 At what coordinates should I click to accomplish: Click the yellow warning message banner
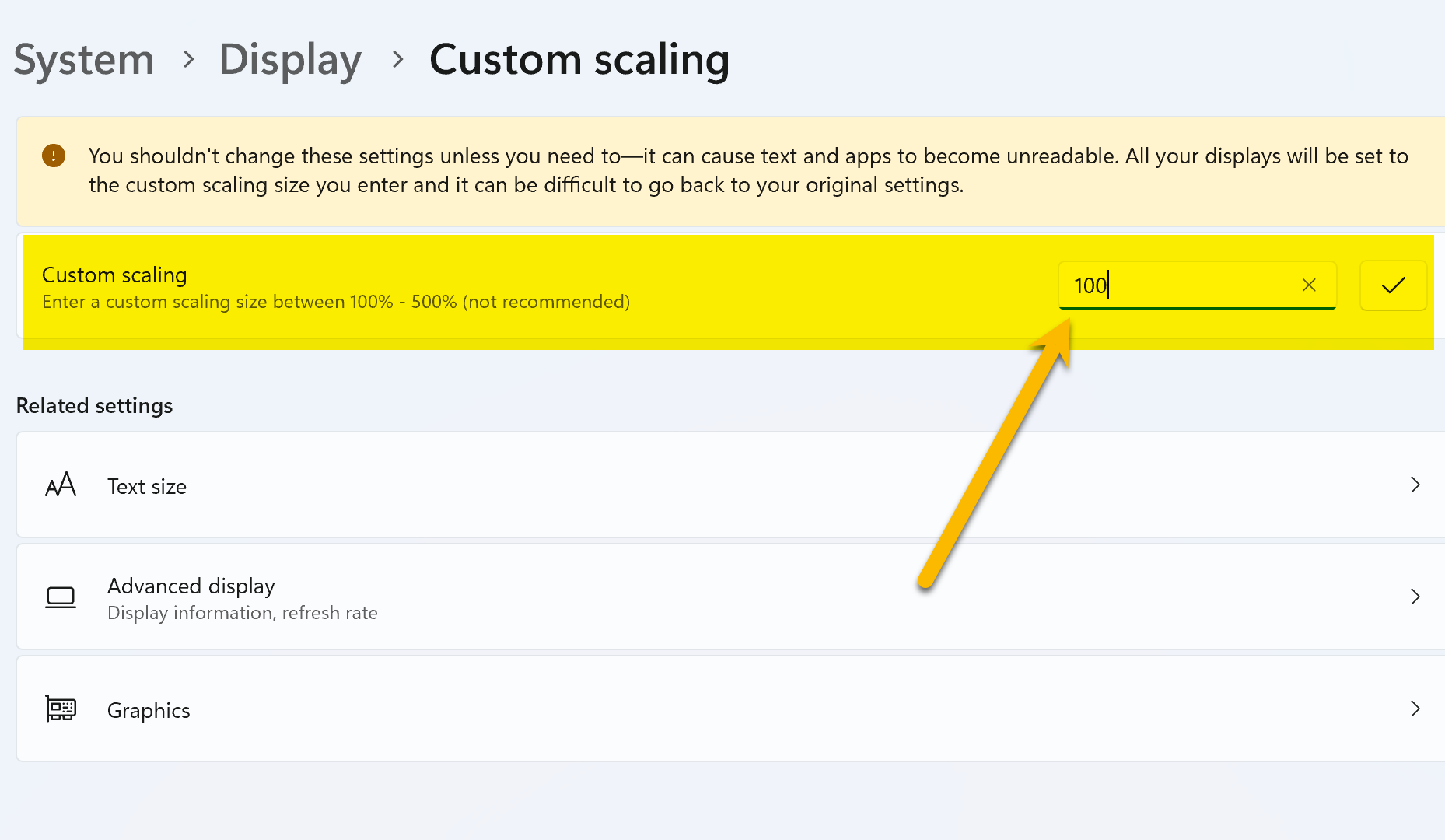click(x=700, y=170)
